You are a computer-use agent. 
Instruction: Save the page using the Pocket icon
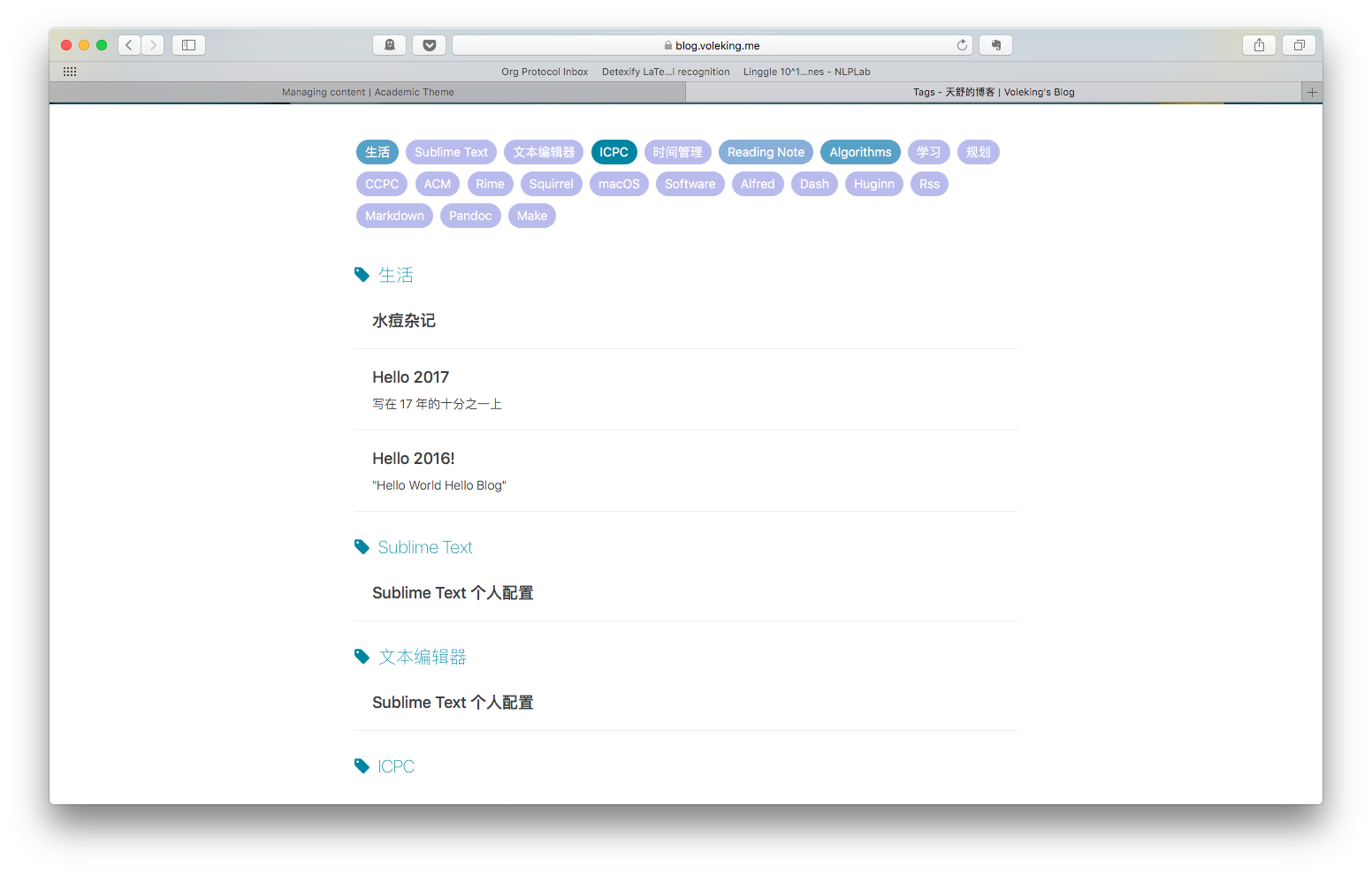429,44
